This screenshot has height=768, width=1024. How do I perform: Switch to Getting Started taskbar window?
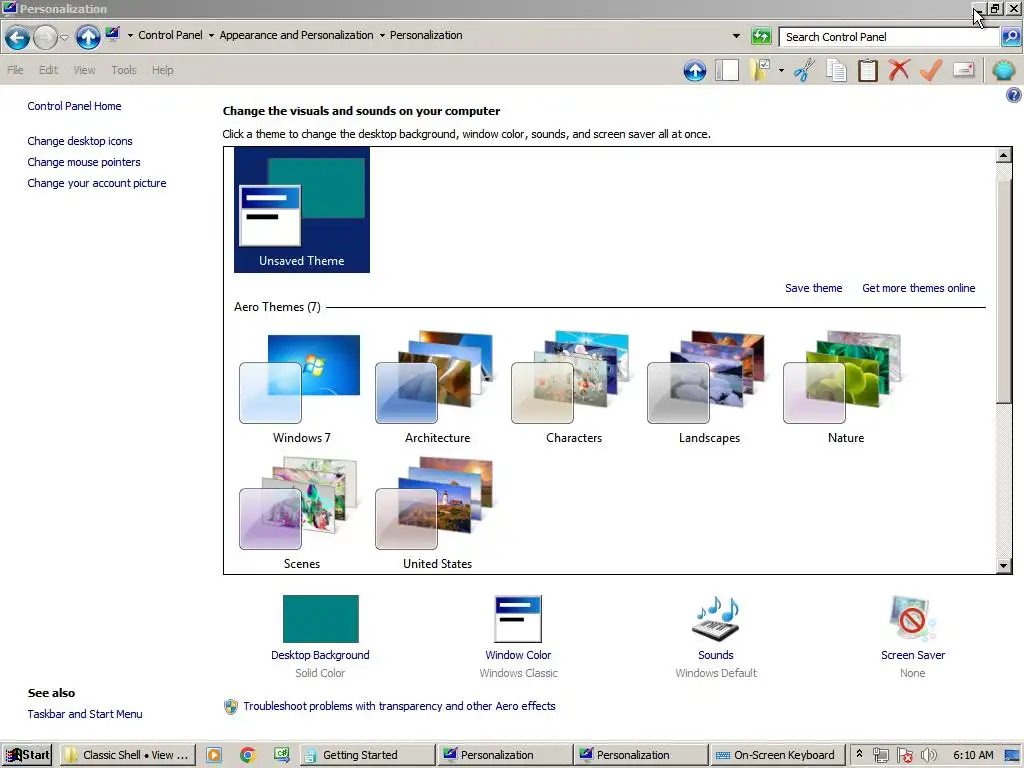[368, 755]
